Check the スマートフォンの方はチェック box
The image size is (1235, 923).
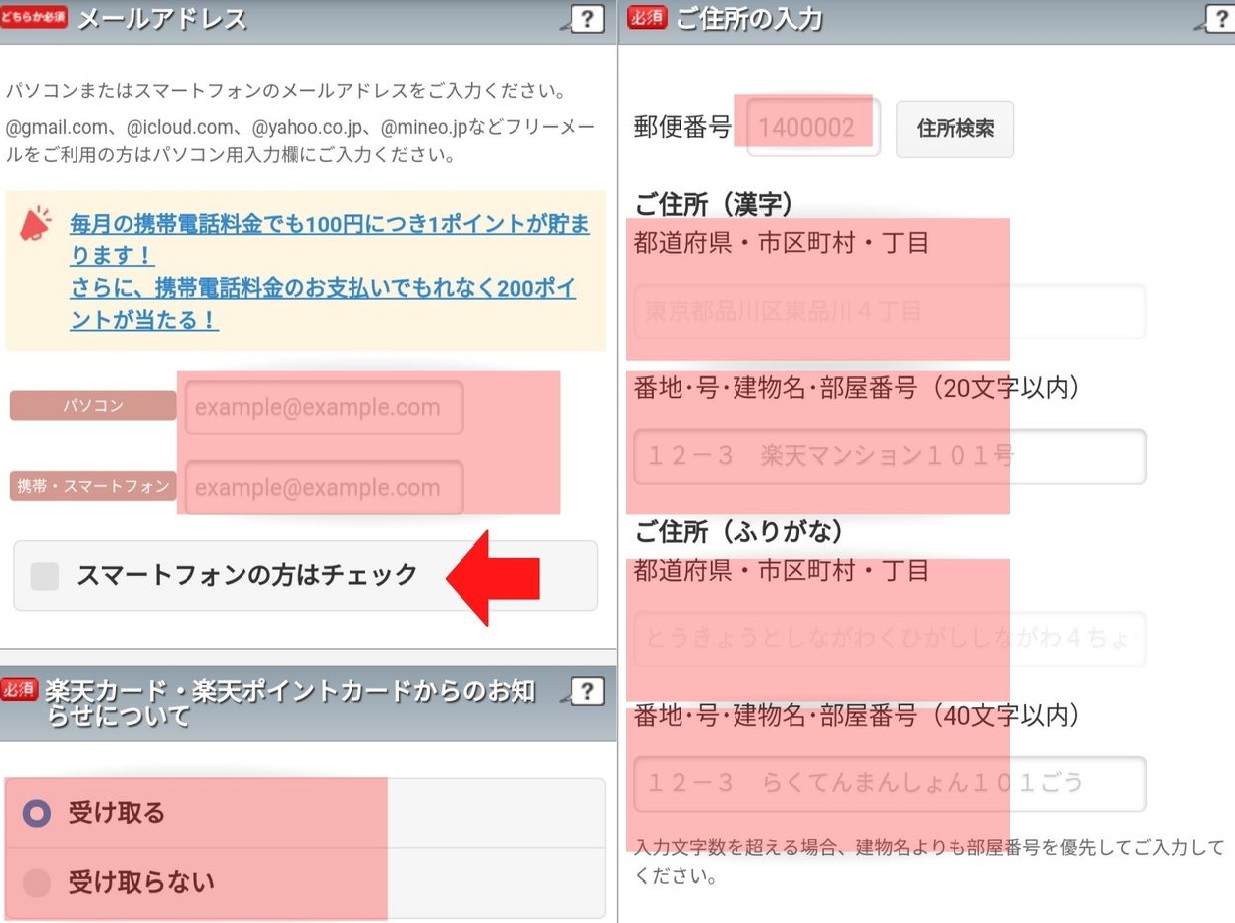click(x=45, y=576)
